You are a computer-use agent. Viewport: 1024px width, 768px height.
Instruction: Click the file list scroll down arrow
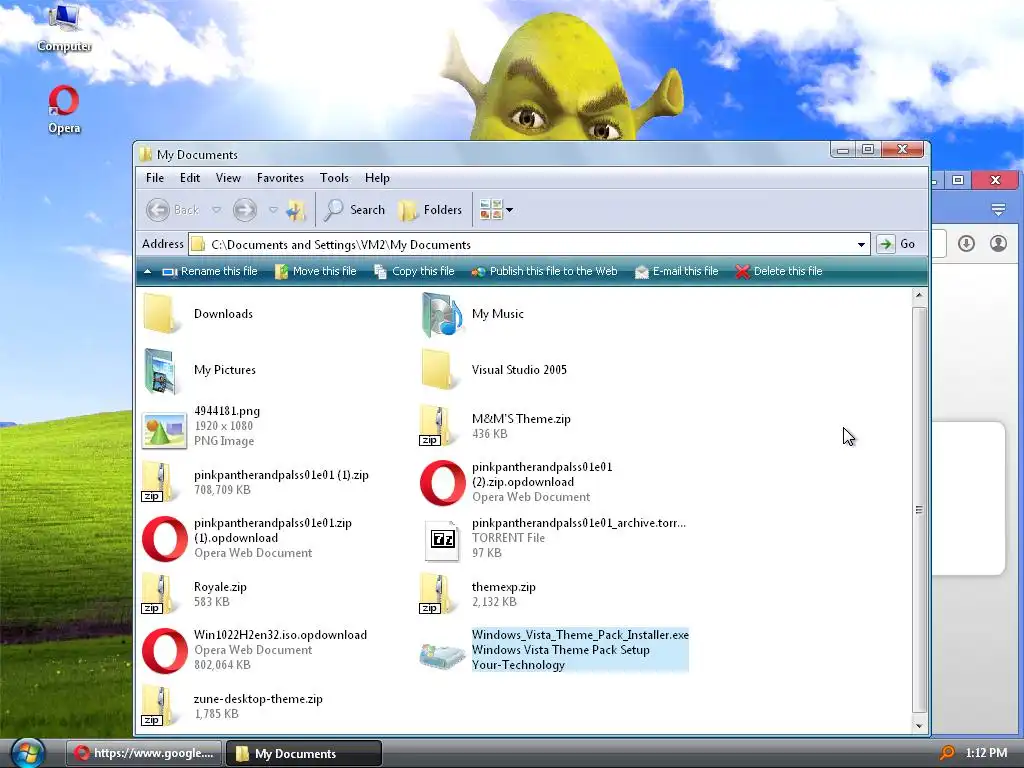pyautogui.click(x=919, y=726)
